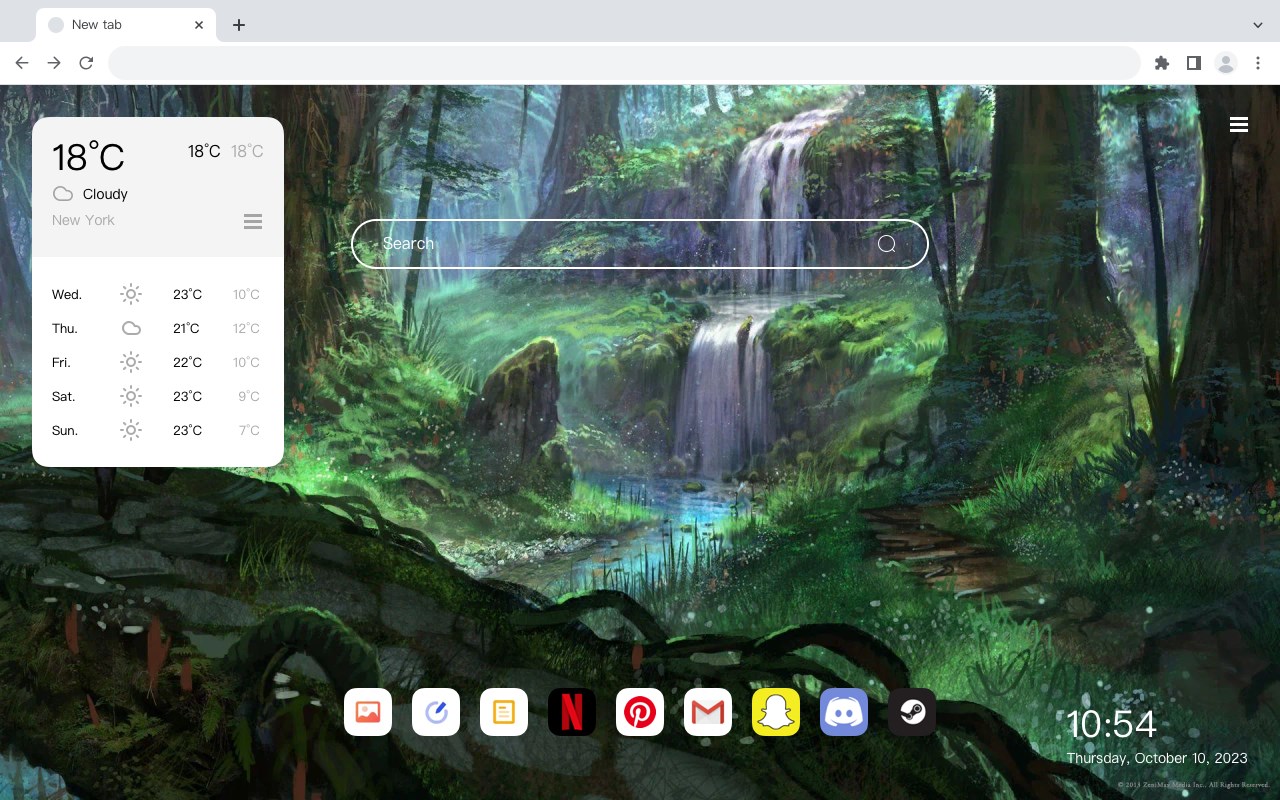The width and height of the screenshot is (1280, 800).
Task: Click the New York location label
Action: (x=83, y=220)
